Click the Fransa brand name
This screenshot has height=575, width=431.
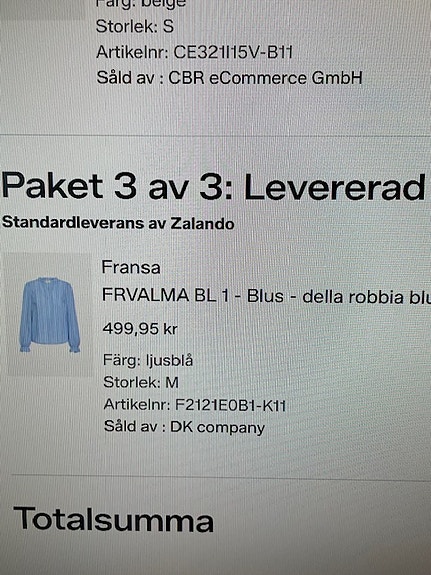point(131,267)
